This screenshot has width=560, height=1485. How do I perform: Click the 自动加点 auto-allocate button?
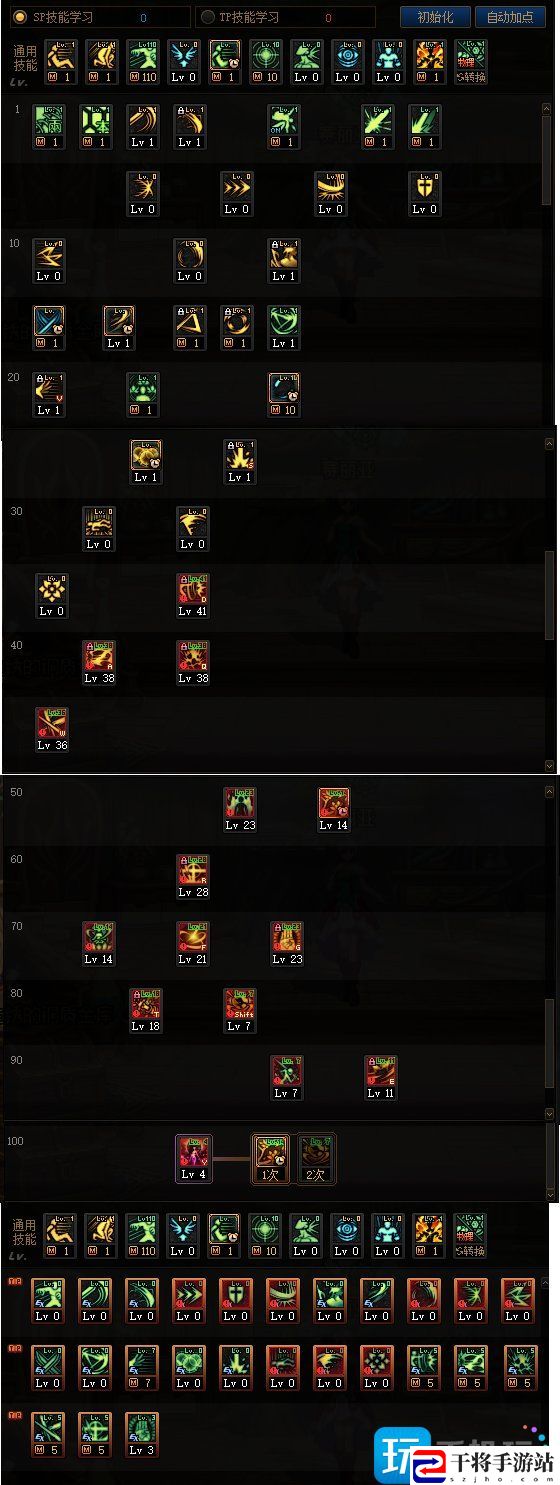pyautogui.click(x=510, y=17)
